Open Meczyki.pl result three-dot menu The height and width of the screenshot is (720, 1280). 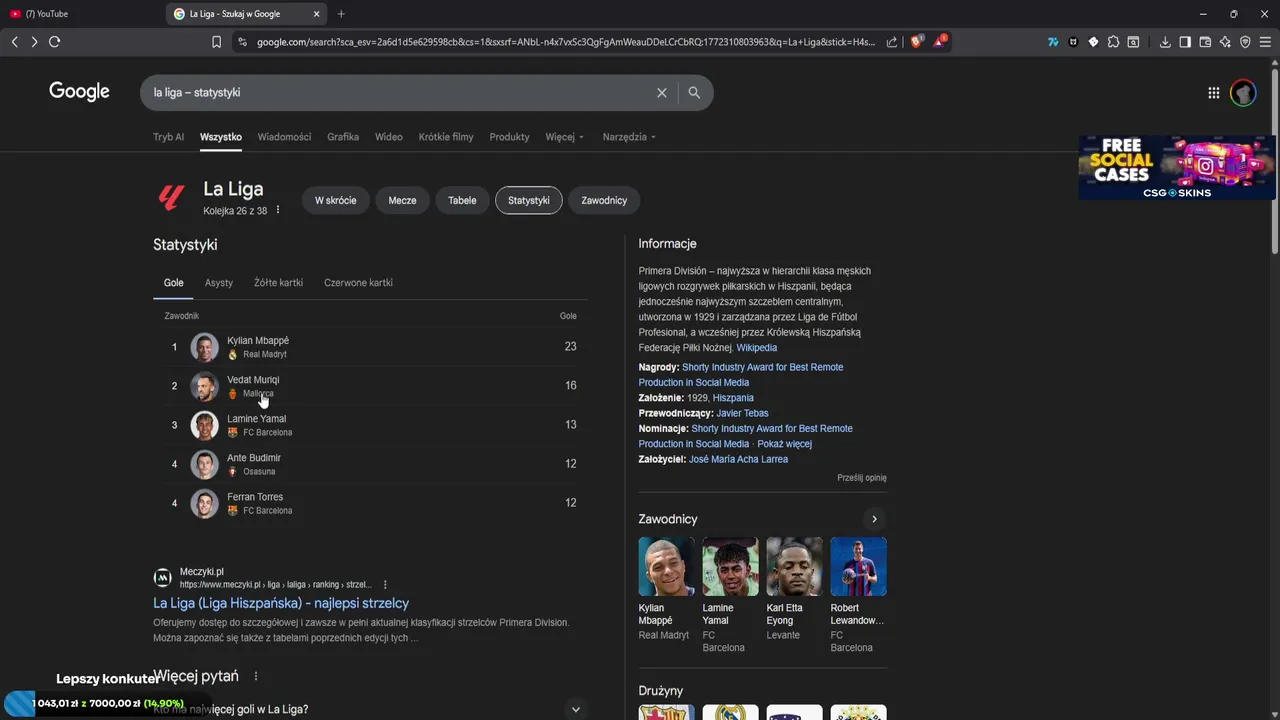[x=385, y=584]
